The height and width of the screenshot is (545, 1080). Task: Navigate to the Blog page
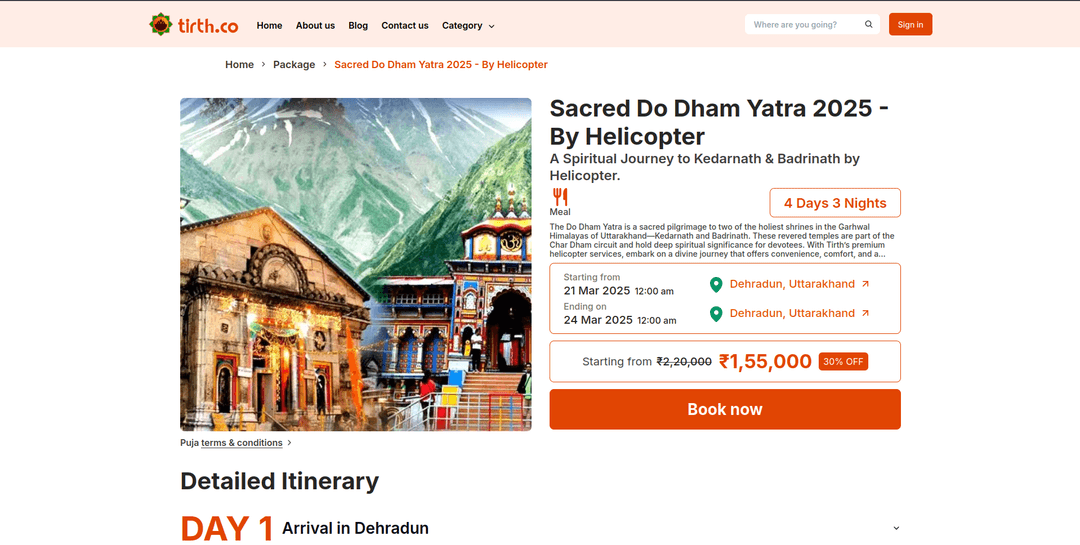pyautogui.click(x=358, y=25)
